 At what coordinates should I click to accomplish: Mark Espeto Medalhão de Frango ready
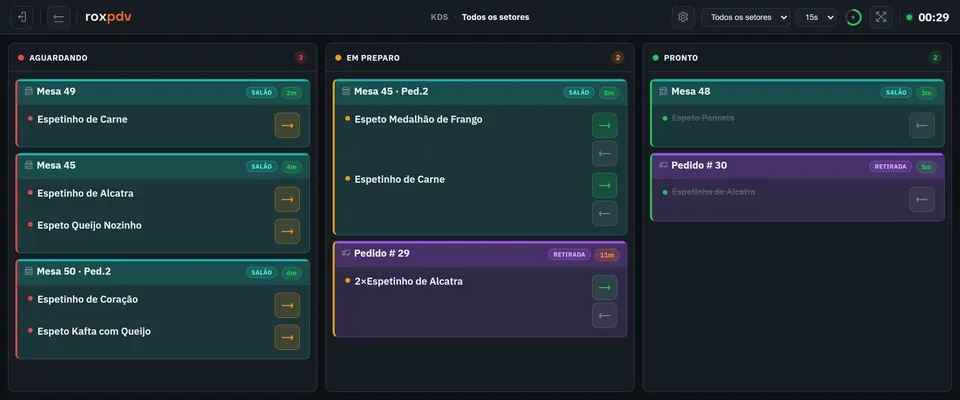(604, 125)
